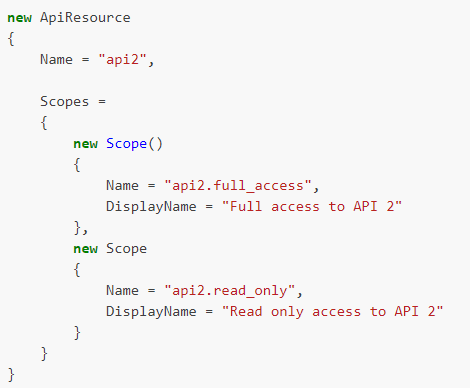Click Name property above api2.read_only
470x388 pixels.
click(122, 291)
